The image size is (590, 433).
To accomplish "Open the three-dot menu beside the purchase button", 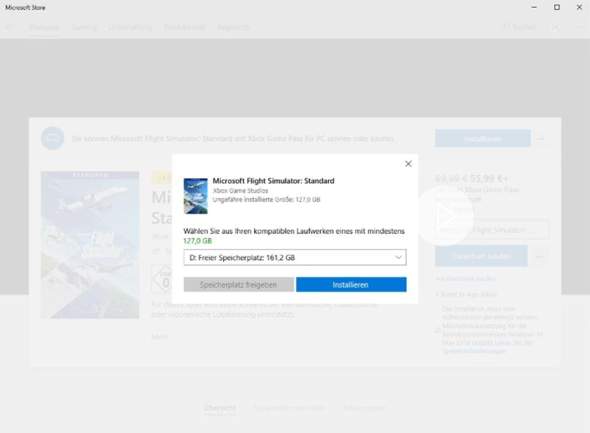I will [x=539, y=257].
